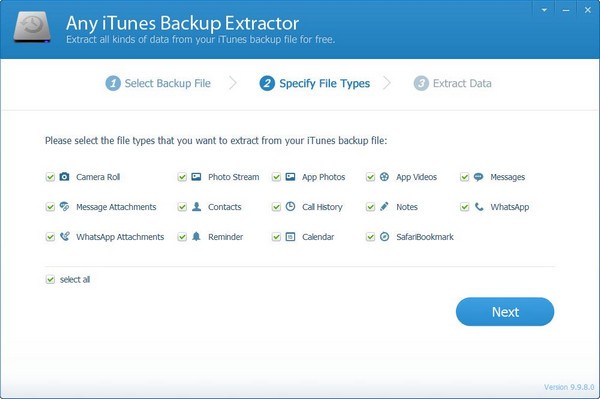
Task: Disable the WhatsApp checkbox
Action: click(465, 207)
